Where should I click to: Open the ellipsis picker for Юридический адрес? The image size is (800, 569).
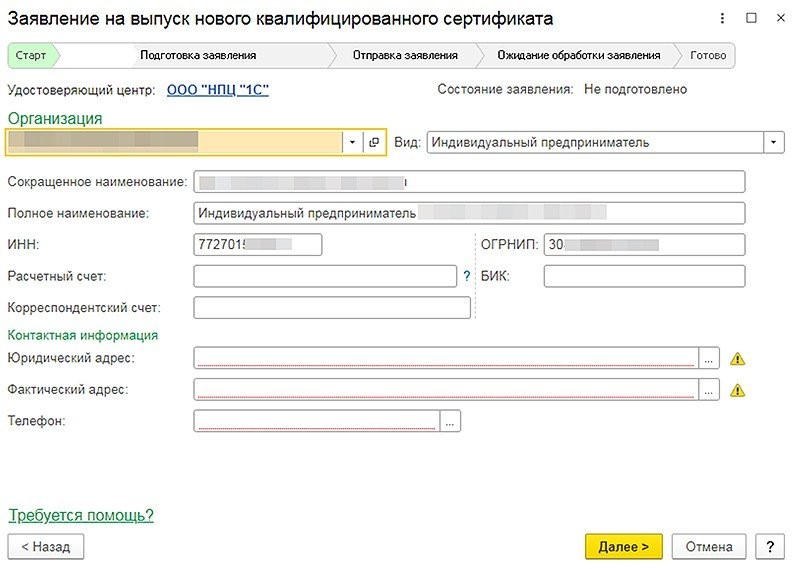click(x=709, y=359)
